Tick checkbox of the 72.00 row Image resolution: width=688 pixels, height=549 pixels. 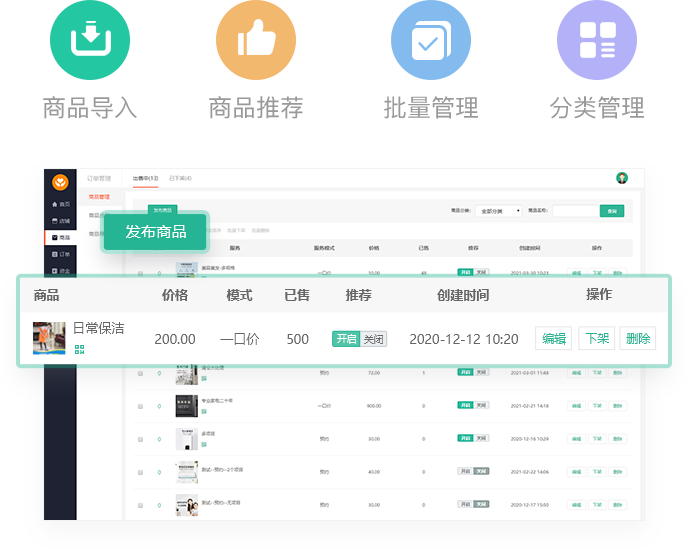coord(140,373)
